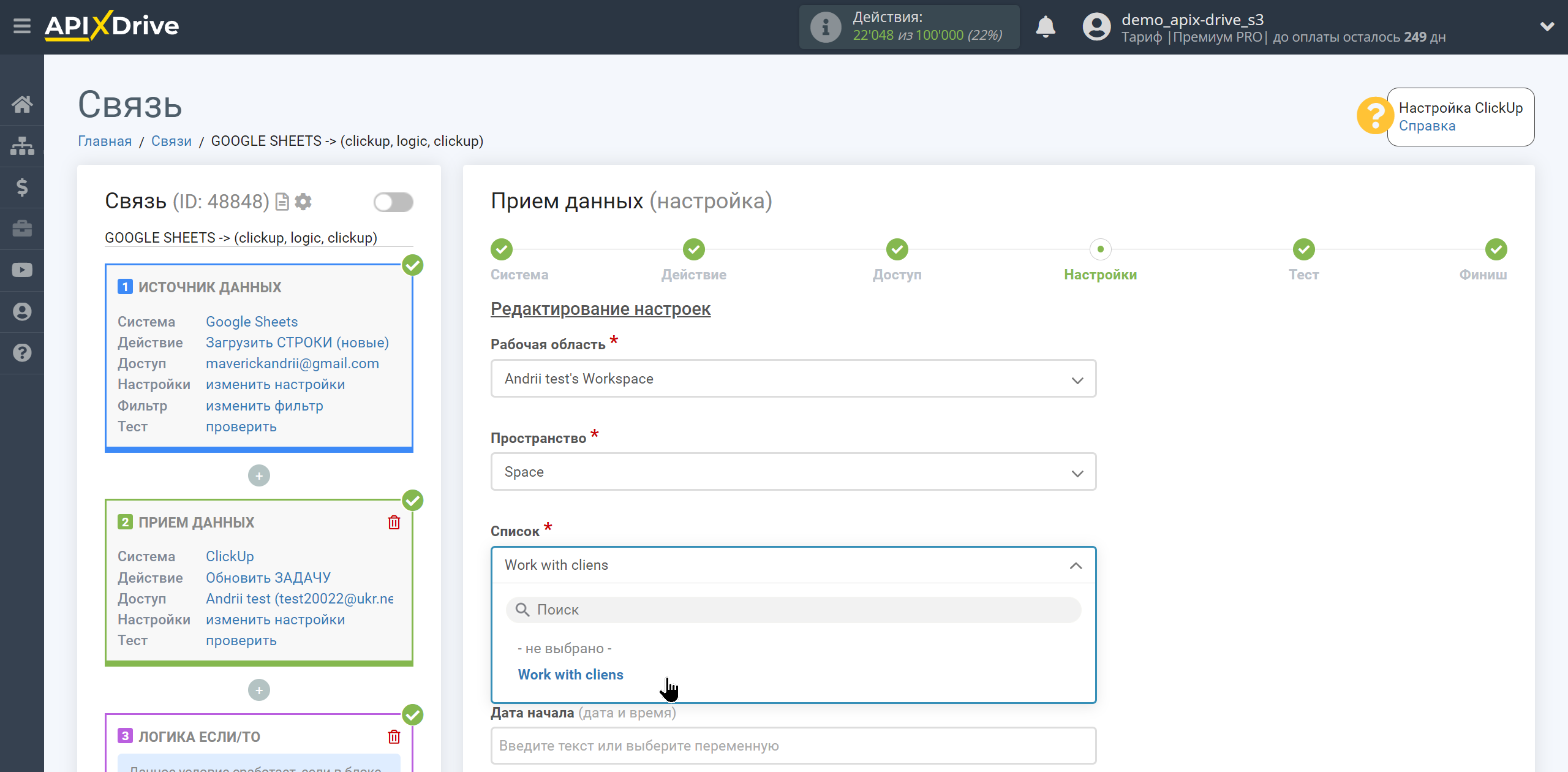Viewport: 1568px width, 772px height.
Task: Click Andrii test access link
Action: click(300, 599)
